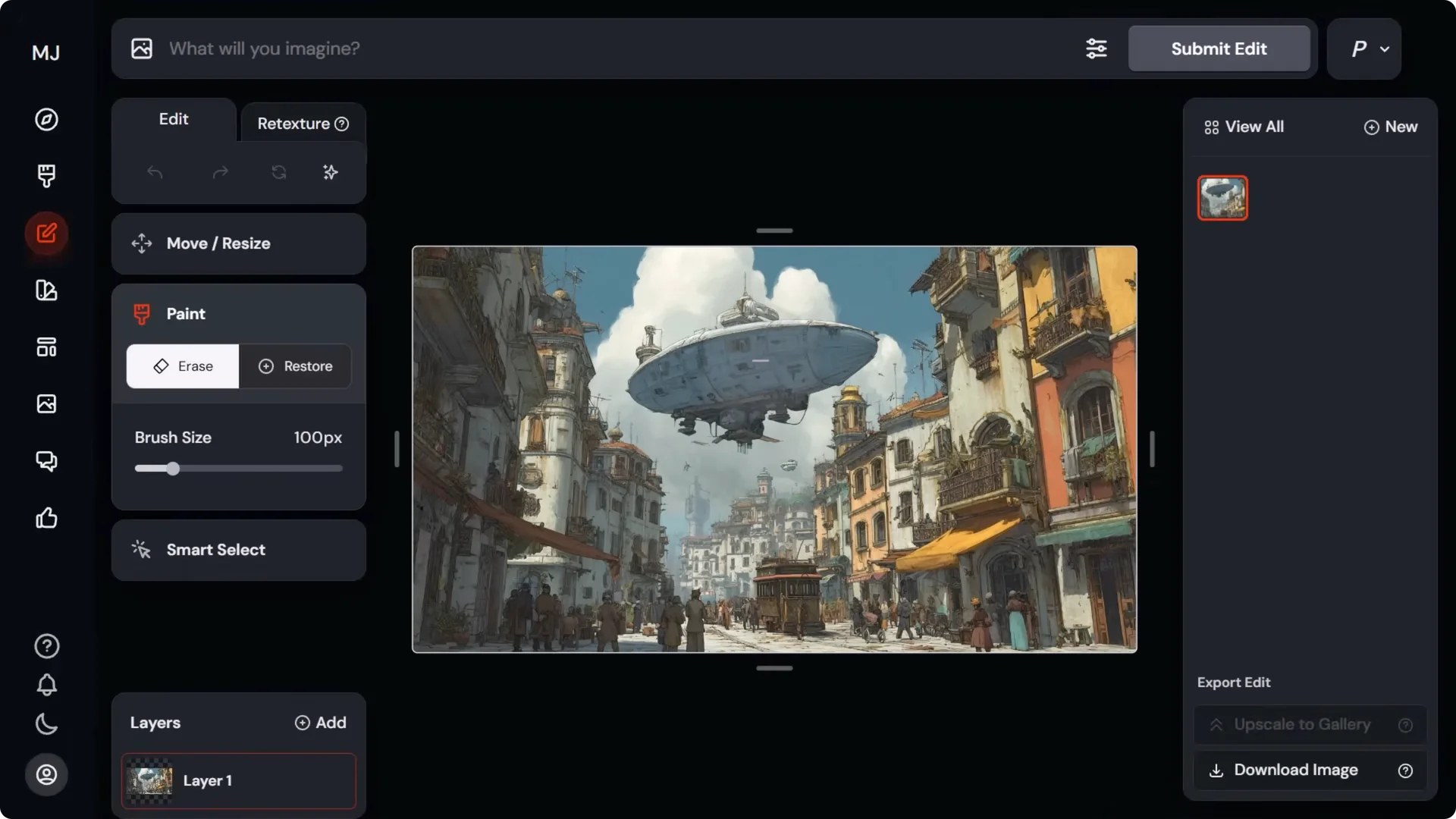The height and width of the screenshot is (819, 1456).
Task: Adjust the Brush Size slider
Action: (172, 469)
